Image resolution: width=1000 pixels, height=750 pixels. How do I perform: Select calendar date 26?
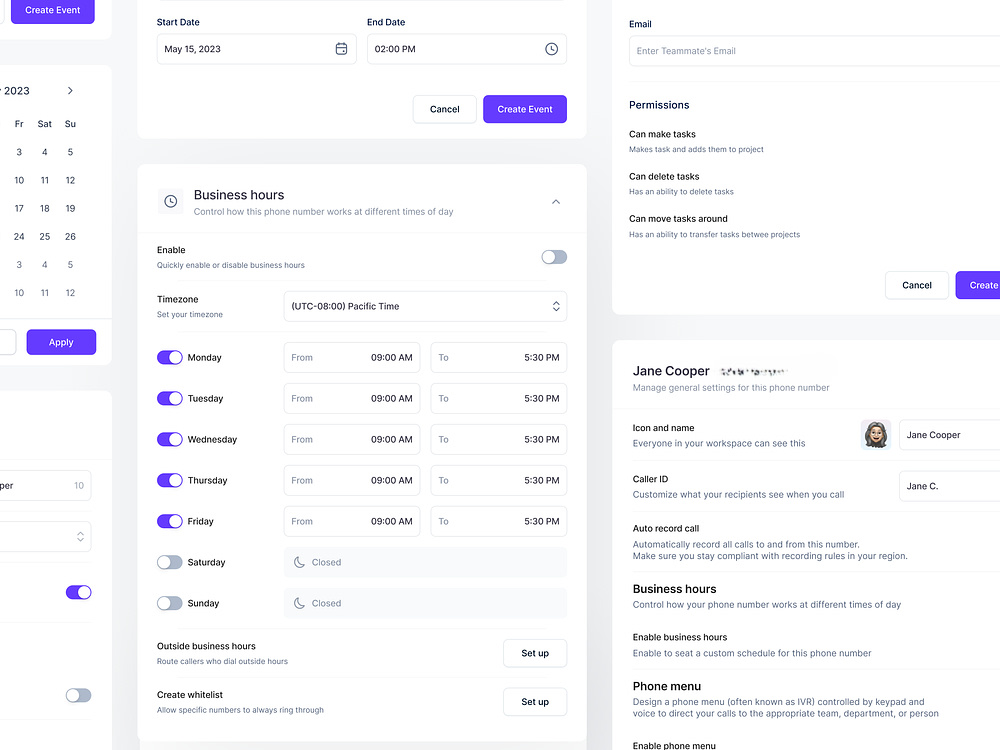coord(70,237)
